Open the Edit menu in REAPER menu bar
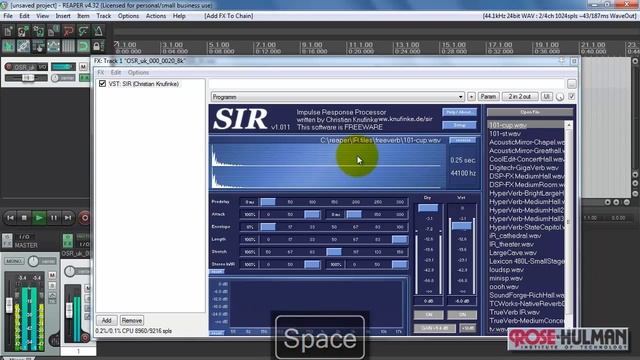The height and width of the screenshot is (360, 640). tap(24, 16)
